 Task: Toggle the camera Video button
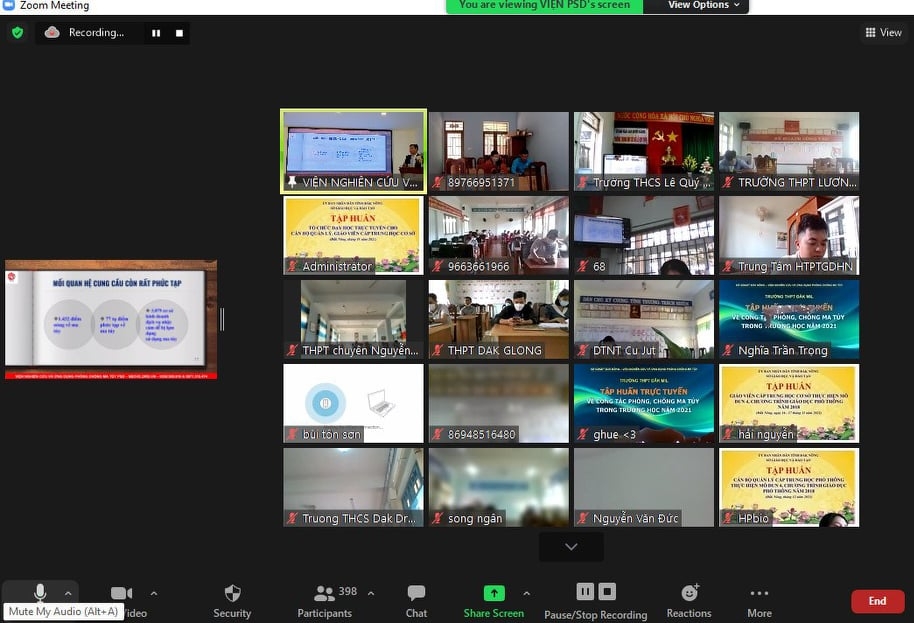pos(122,594)
